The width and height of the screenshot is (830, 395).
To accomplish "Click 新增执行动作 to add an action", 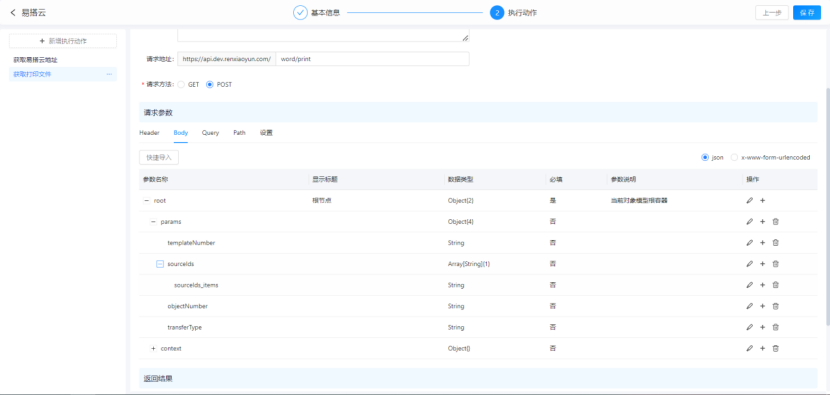I will (63, 41).
